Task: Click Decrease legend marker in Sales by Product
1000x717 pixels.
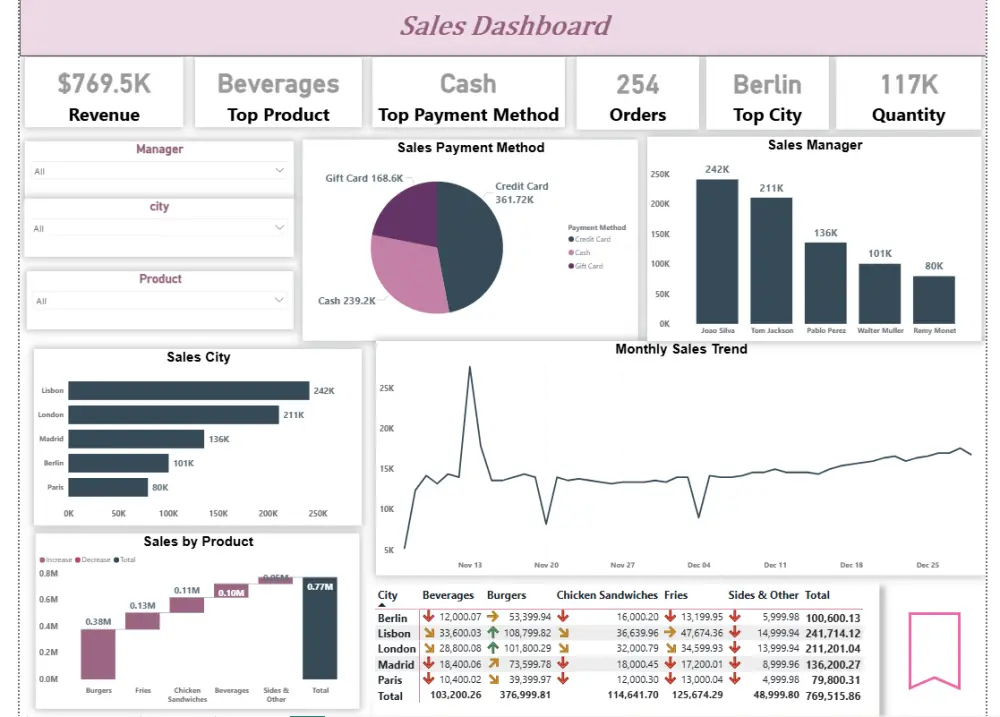Action: point(78,560)
